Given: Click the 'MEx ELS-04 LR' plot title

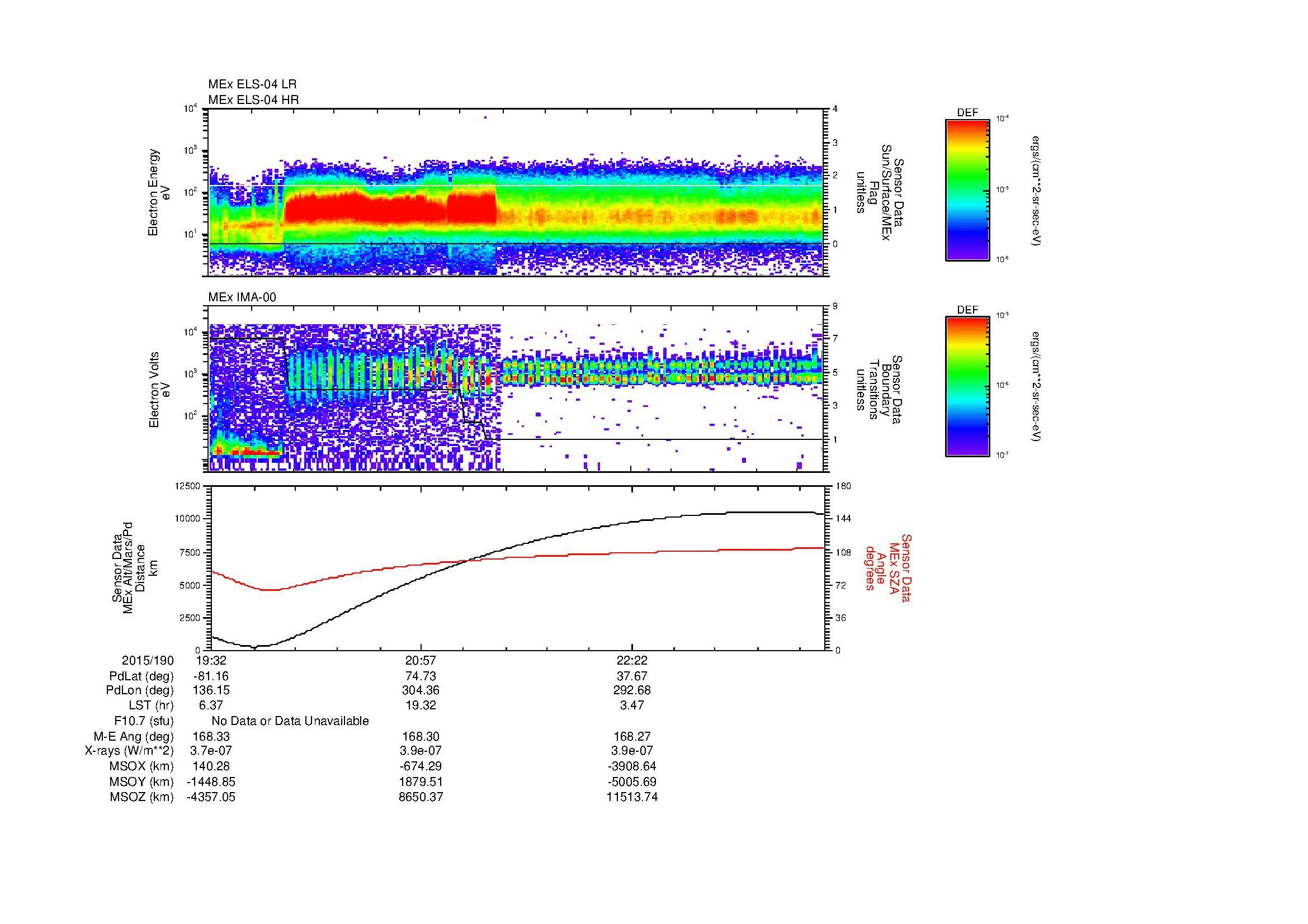Looking at the screenshot, I should (x=252, y=84).
